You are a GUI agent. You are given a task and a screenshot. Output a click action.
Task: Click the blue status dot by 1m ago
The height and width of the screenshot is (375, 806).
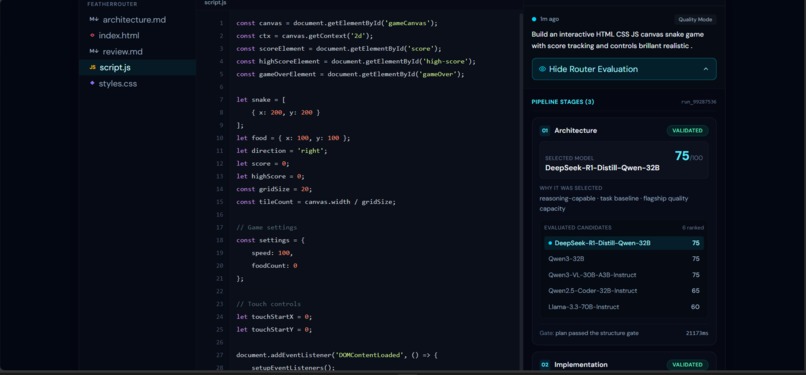[x=534, y=19]
